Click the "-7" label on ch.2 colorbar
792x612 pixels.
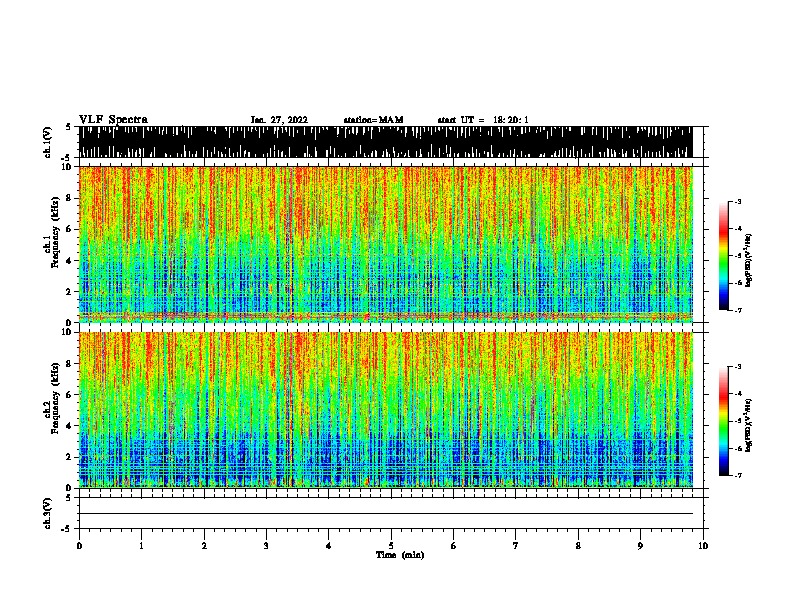click(x=737, y=476)
